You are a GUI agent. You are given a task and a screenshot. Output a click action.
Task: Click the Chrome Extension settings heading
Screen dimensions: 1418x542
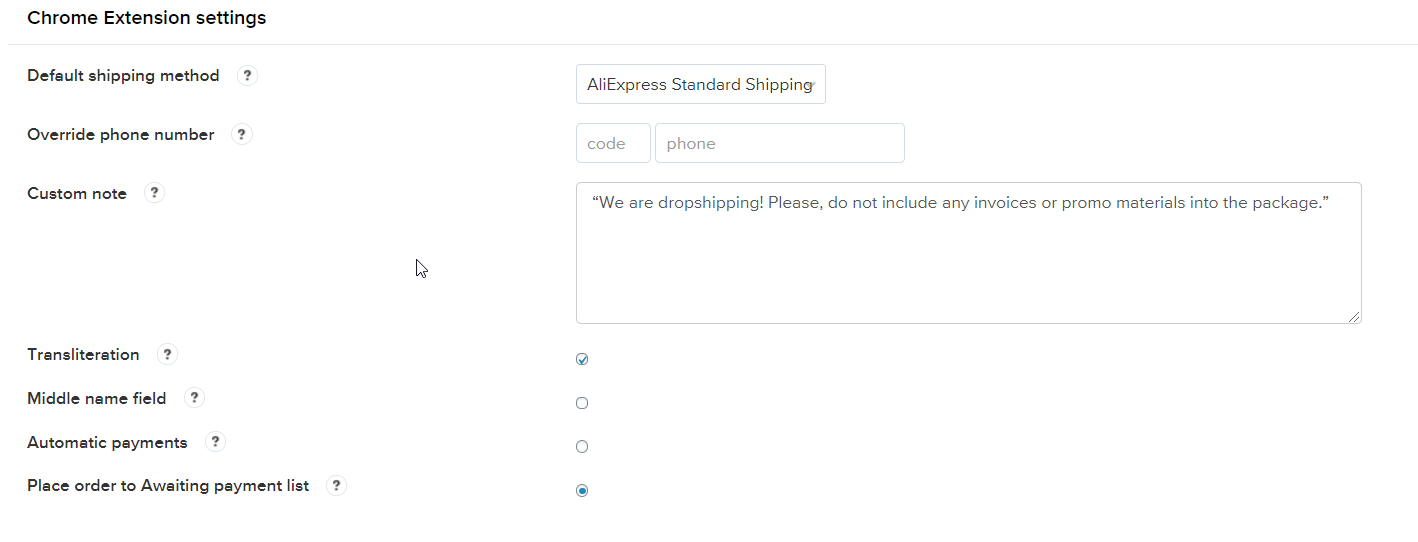click(147, 18)
